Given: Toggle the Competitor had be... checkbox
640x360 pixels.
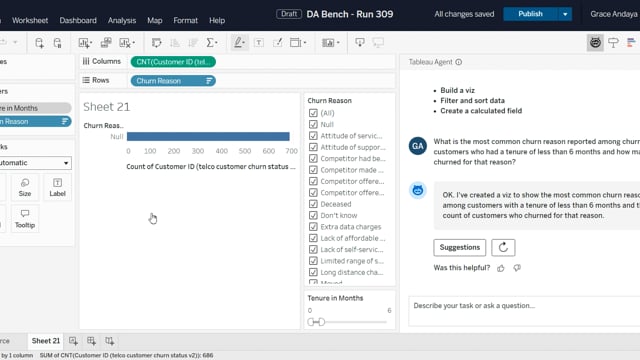Looking at the screenshot, I should (313, 158).
